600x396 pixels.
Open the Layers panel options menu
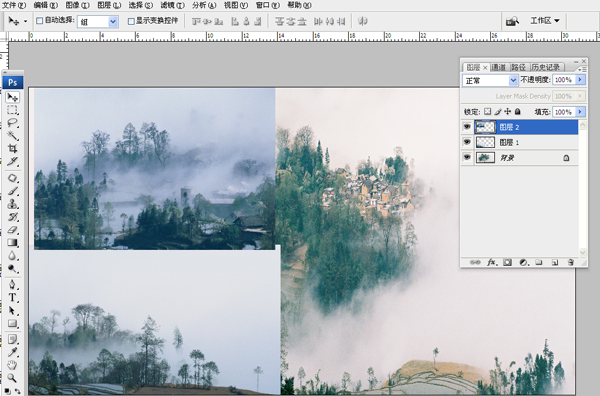click(583, 69)
